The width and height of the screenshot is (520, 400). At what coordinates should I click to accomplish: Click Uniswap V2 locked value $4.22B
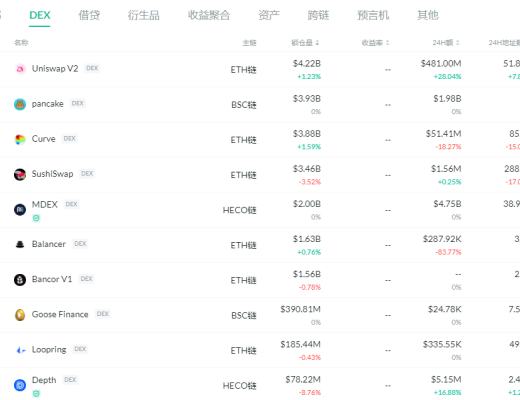point(307,64)
